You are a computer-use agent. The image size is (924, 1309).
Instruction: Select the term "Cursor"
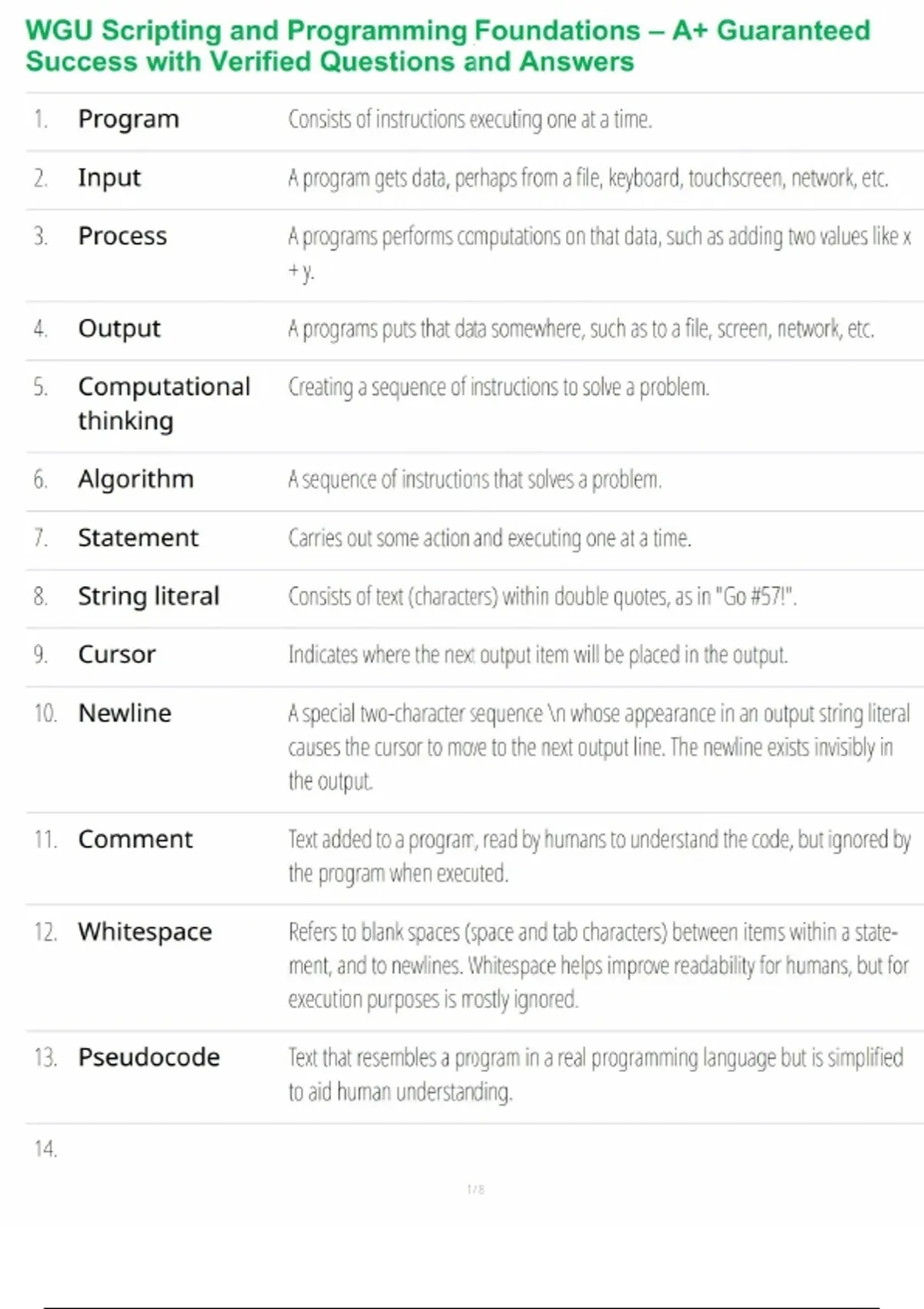click(117, 654)
